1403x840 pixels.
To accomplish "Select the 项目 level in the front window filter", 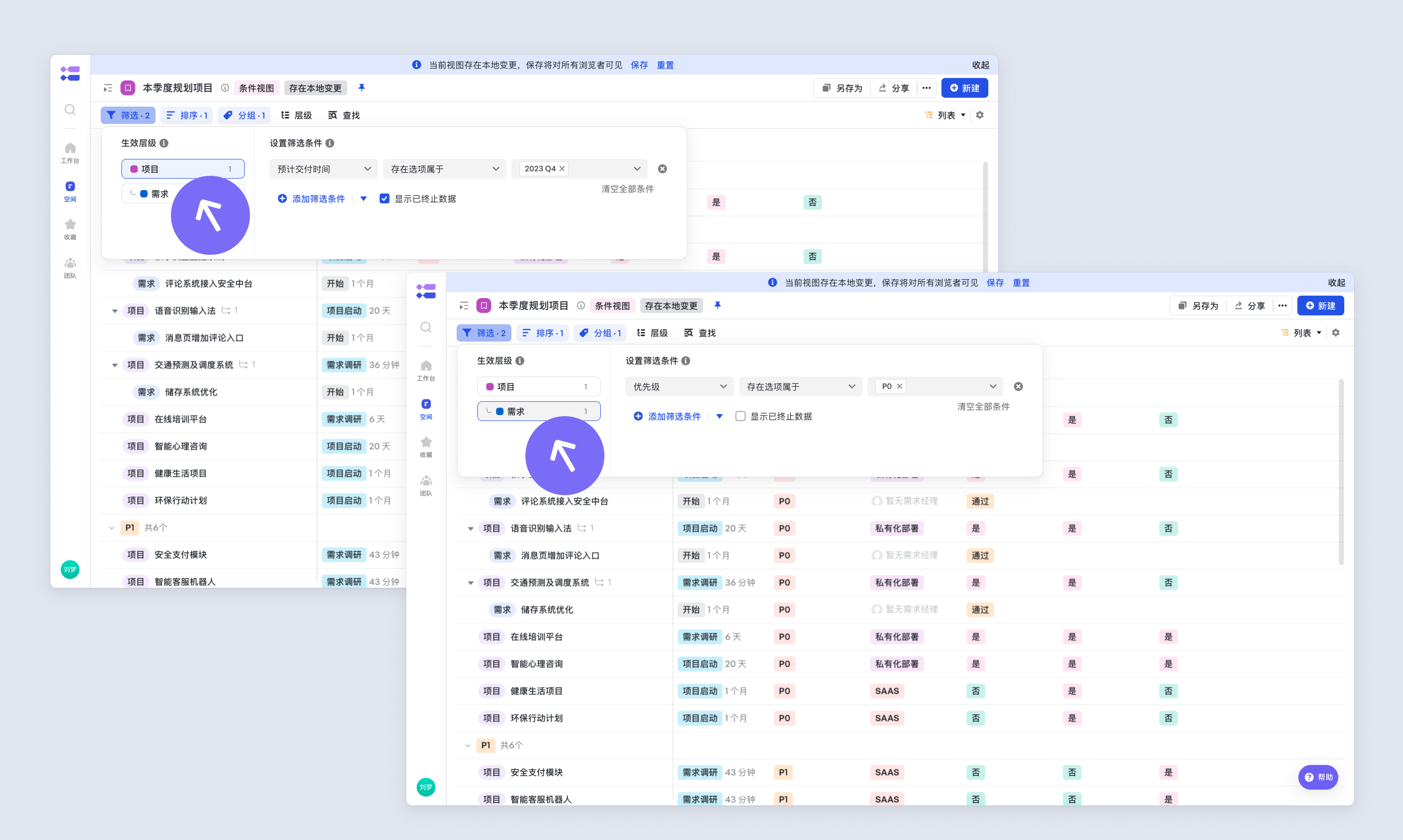I will pos(539,387).
